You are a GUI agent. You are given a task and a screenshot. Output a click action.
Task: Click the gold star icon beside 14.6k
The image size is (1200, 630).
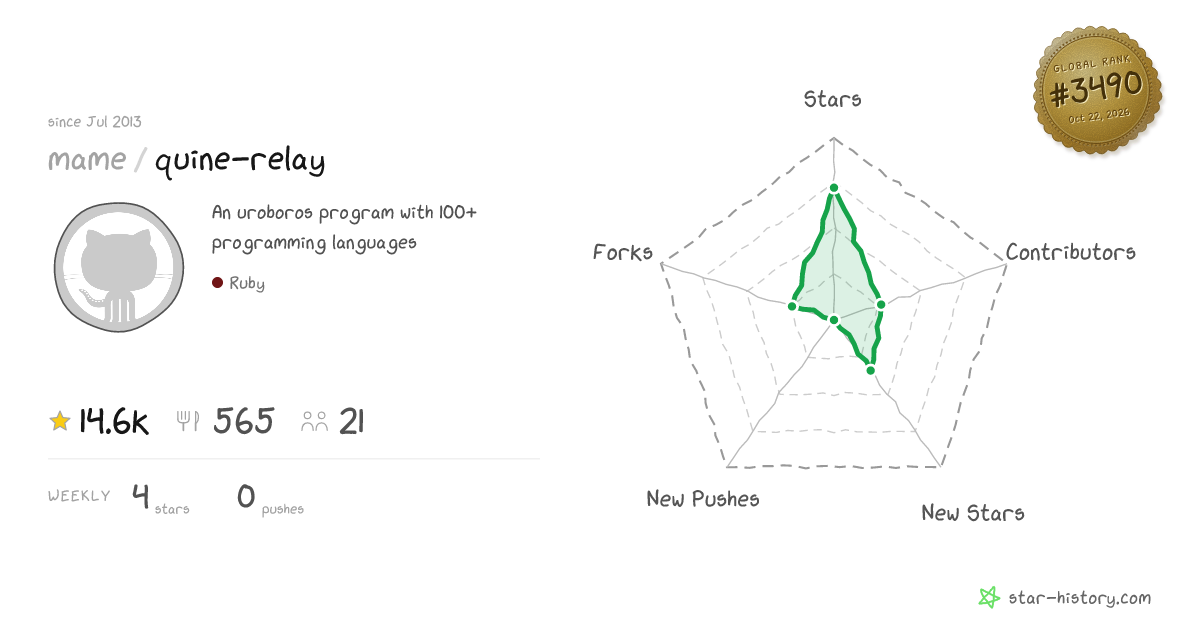pos(60,422)
